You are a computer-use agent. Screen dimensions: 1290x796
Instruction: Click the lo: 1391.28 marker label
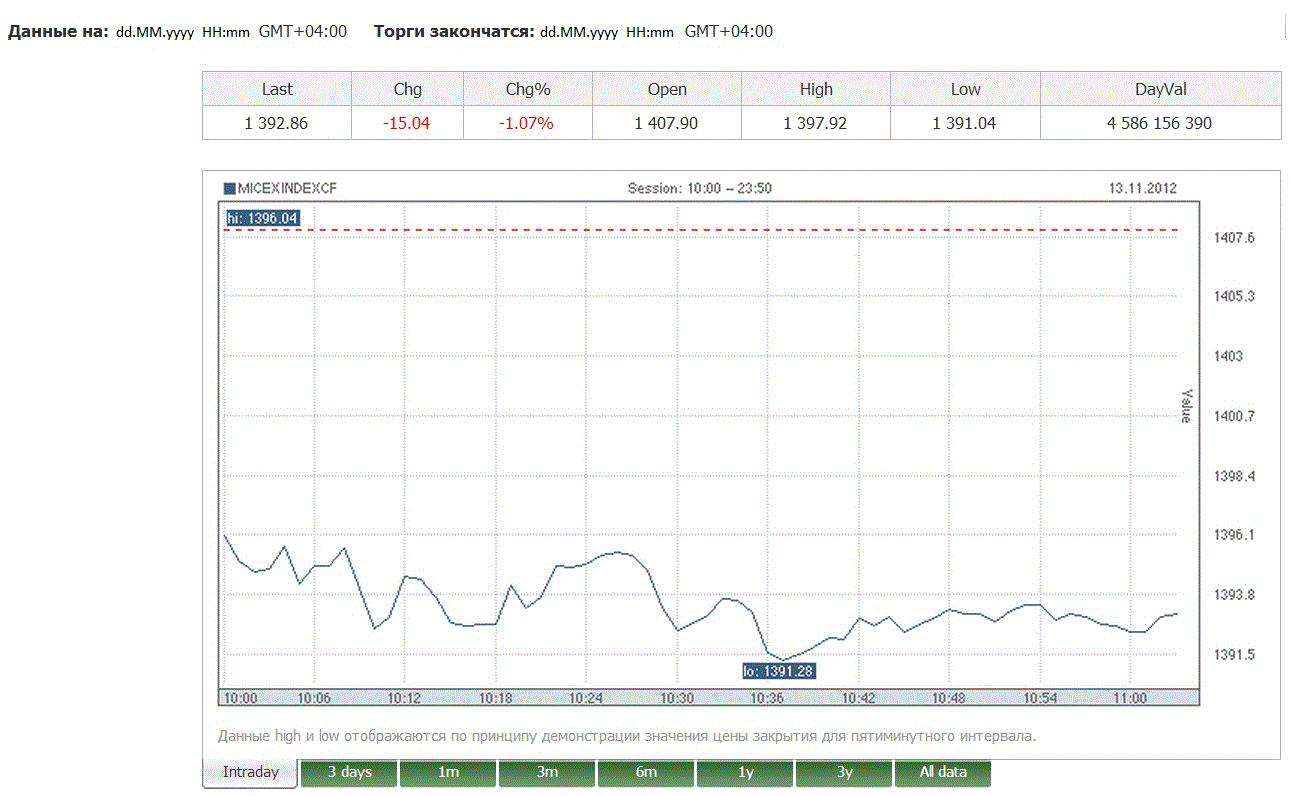point(779,671)
